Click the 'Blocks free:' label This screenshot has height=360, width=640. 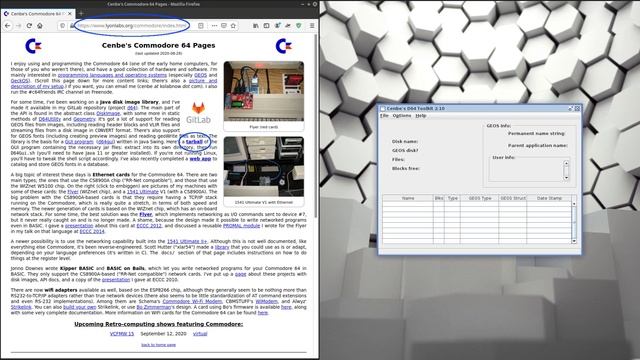[406, 169]
